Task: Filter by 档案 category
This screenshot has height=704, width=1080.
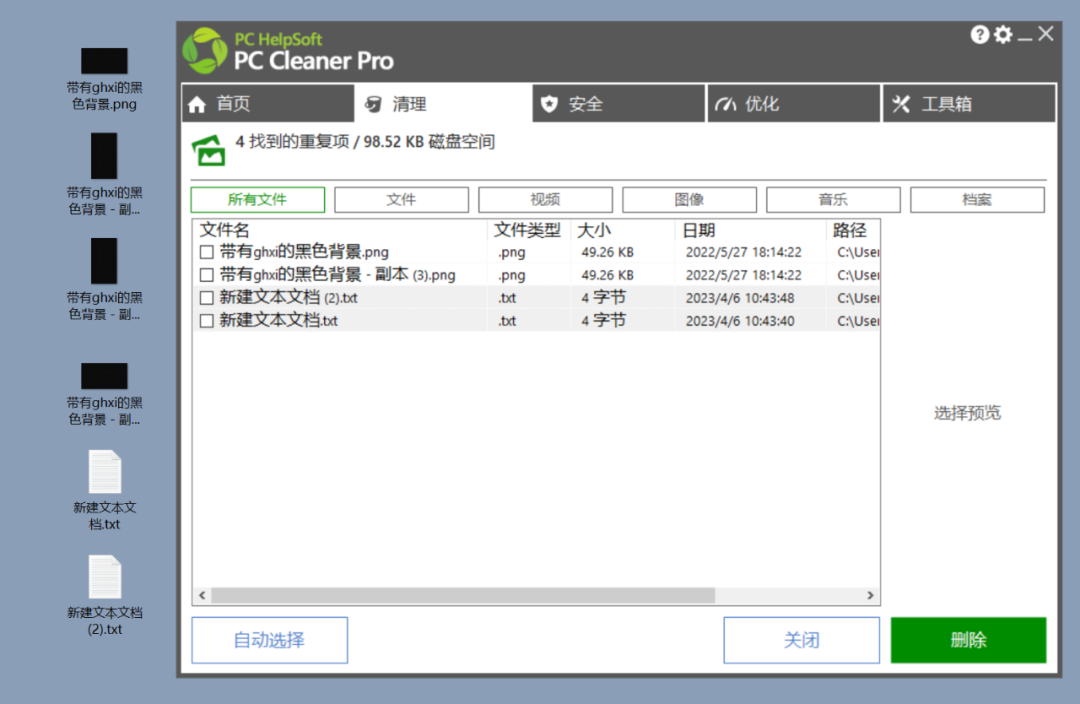Action: pos(977,200)
